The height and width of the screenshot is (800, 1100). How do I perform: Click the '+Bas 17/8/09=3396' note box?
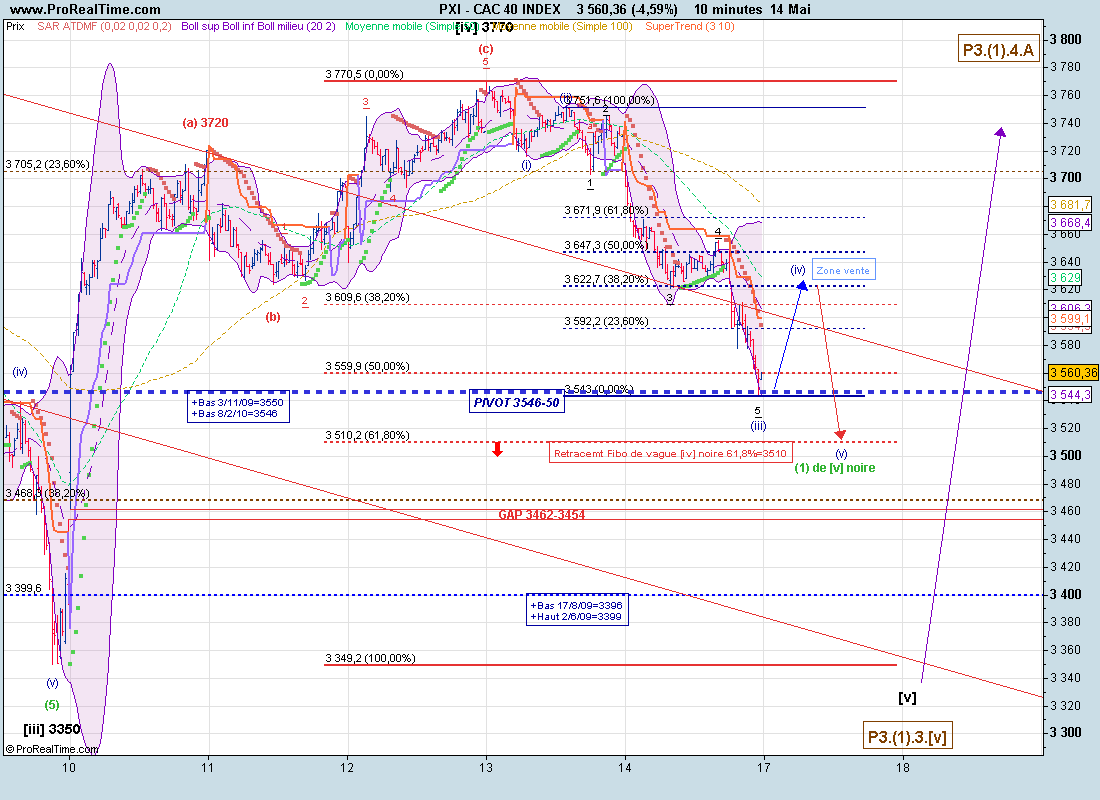(x=577, y=611)
